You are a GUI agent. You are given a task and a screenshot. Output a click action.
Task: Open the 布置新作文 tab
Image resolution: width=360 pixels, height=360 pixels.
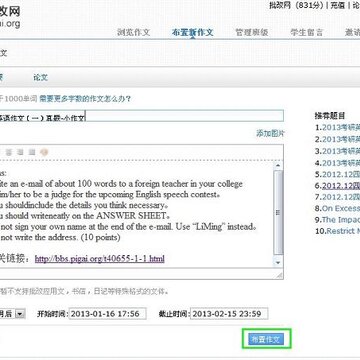pos(192,32)
